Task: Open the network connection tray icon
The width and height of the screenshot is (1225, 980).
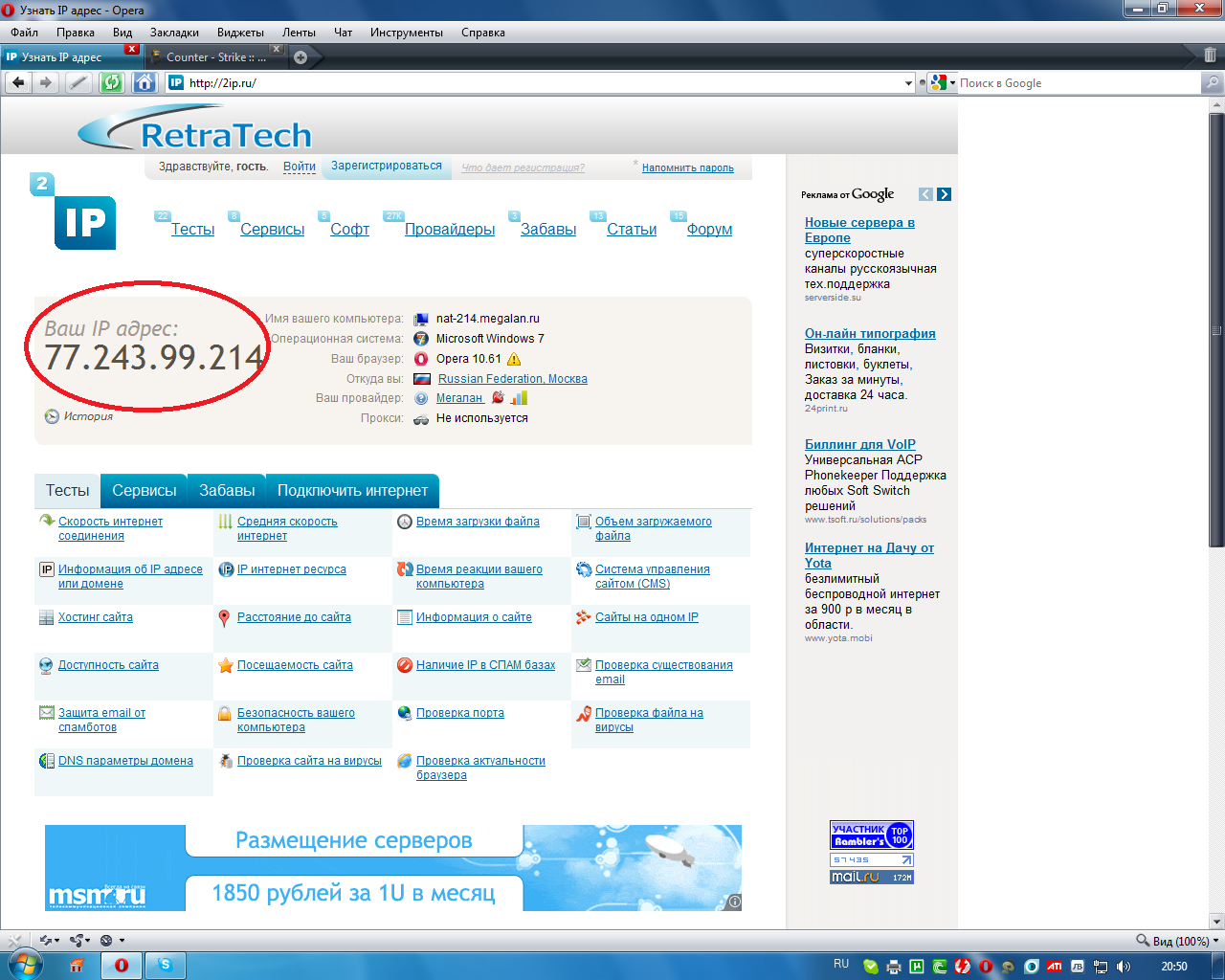Action: 1101,967
